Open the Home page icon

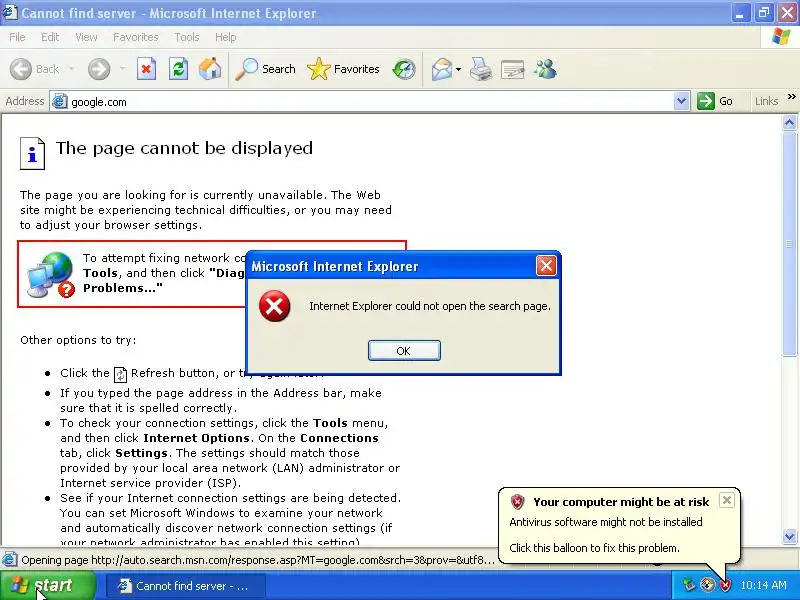point(210,69)
